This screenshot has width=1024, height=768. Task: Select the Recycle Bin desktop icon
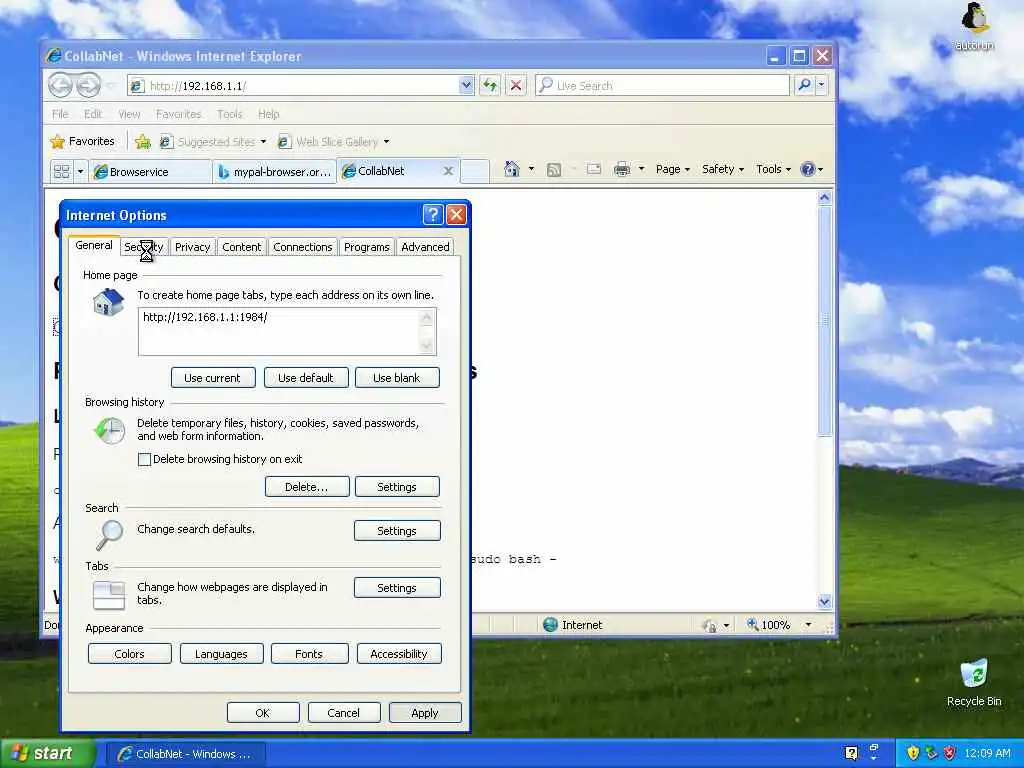click(x=974, y=683)
